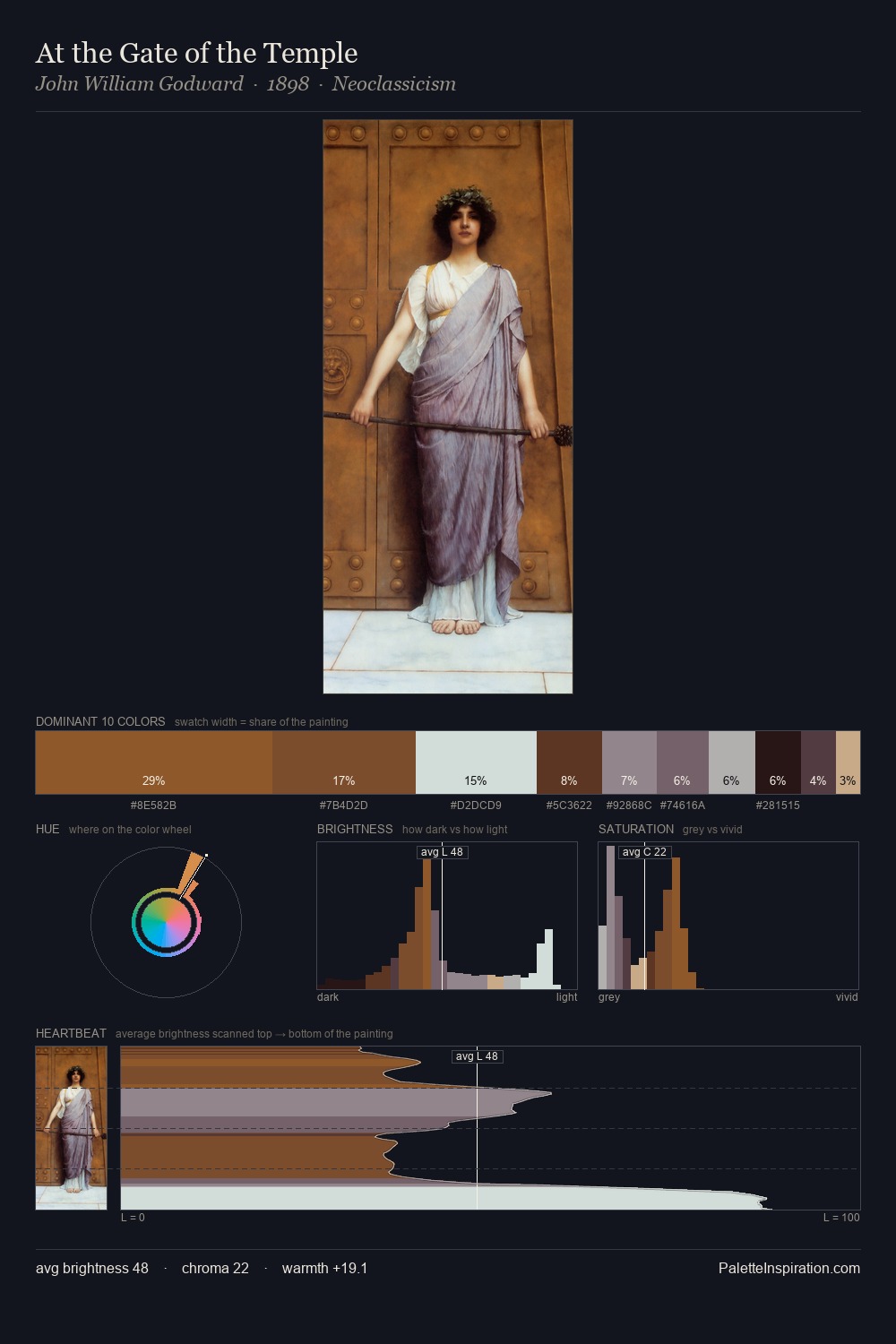Click the year 1898
896x1344 pixels.
pos(288,84)
